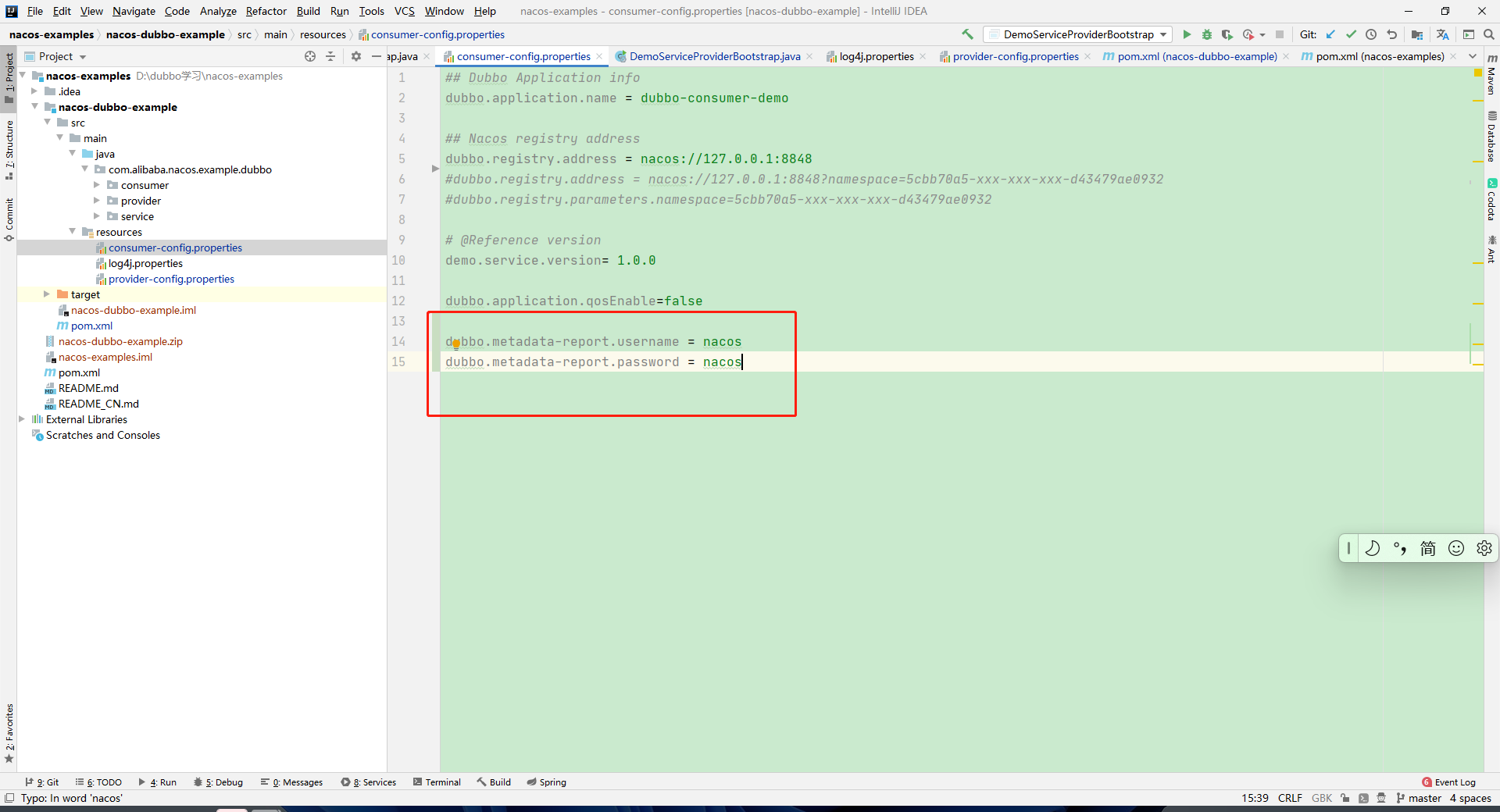Expand the .idea folder
The image size is (1500, 812).
(x=35, y=91)
